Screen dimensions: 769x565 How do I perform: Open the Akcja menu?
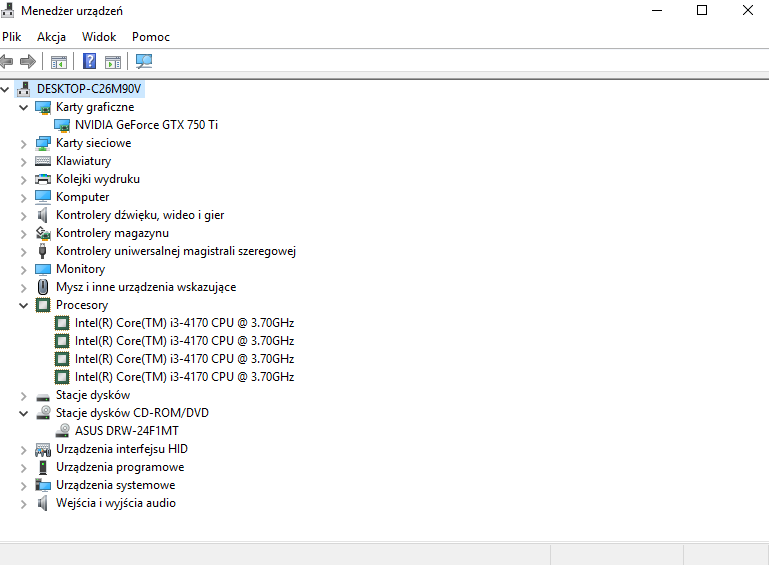(51, 37)
